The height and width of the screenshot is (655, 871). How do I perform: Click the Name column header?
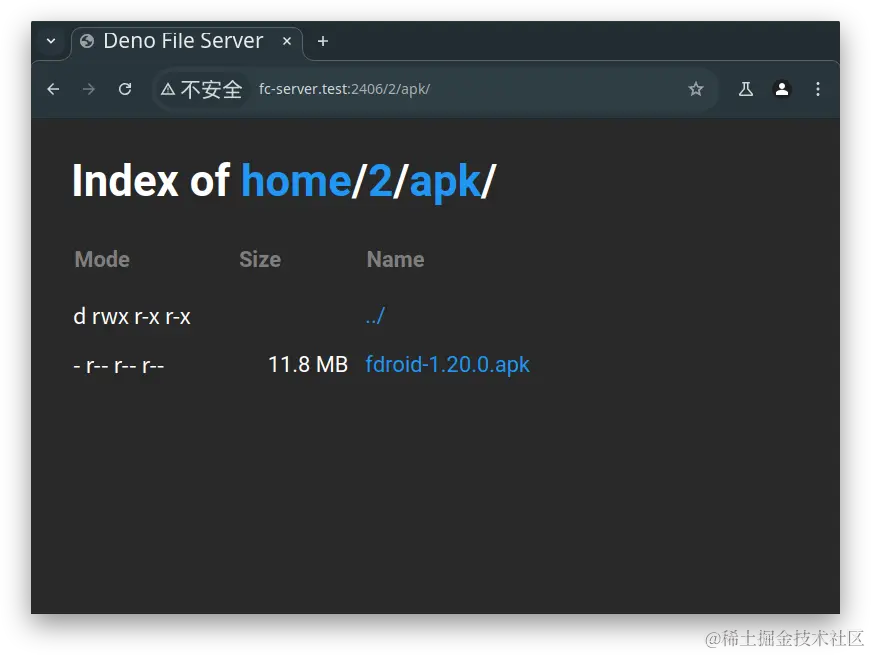pyautogui.click(x=396, y=259)
